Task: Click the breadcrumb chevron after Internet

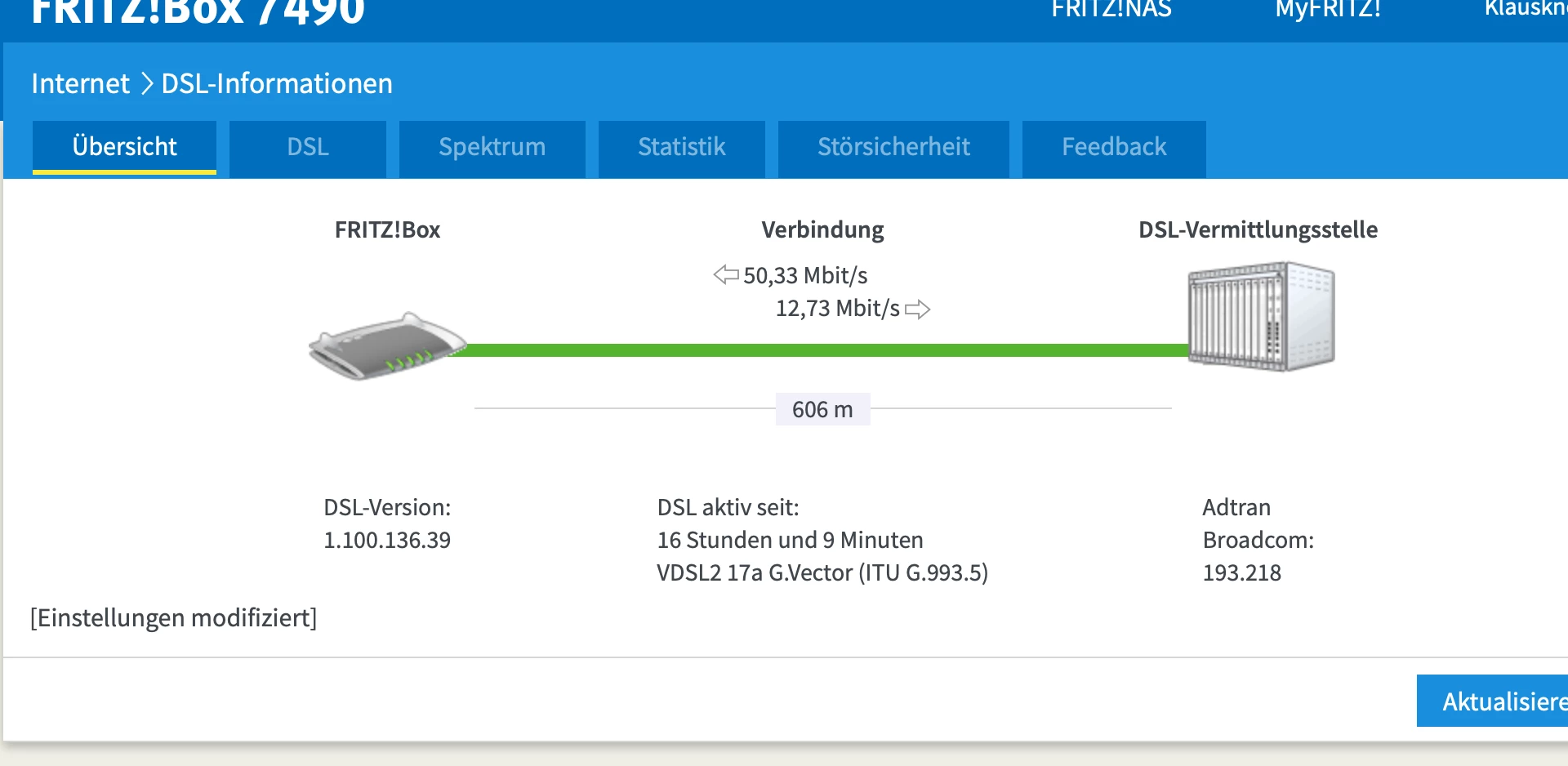Action: click(x=147, y=83)
